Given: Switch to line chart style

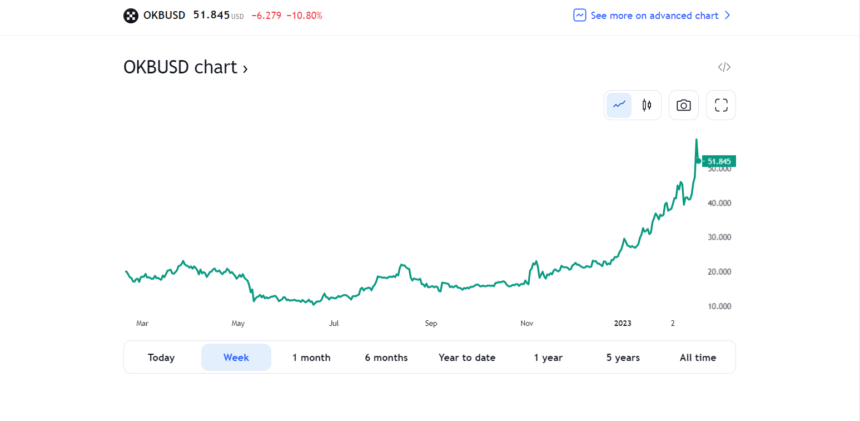Looking at the screenshot, I should pos(619,105).
